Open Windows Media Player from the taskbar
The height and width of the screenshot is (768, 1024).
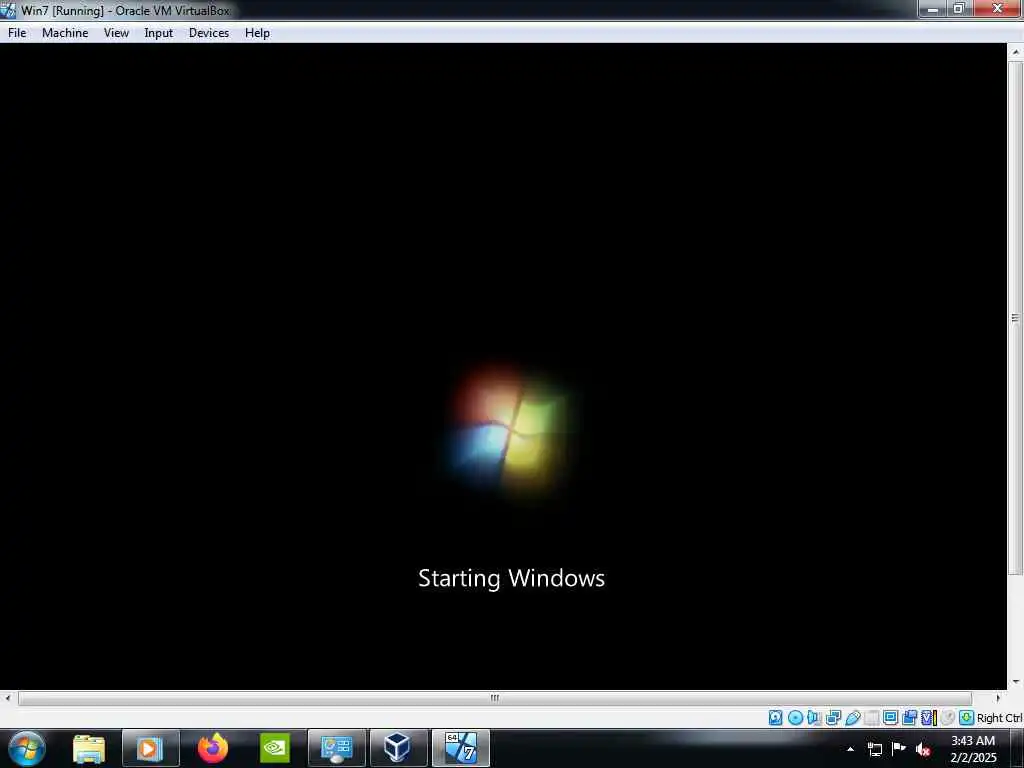(x=150, y=748)
